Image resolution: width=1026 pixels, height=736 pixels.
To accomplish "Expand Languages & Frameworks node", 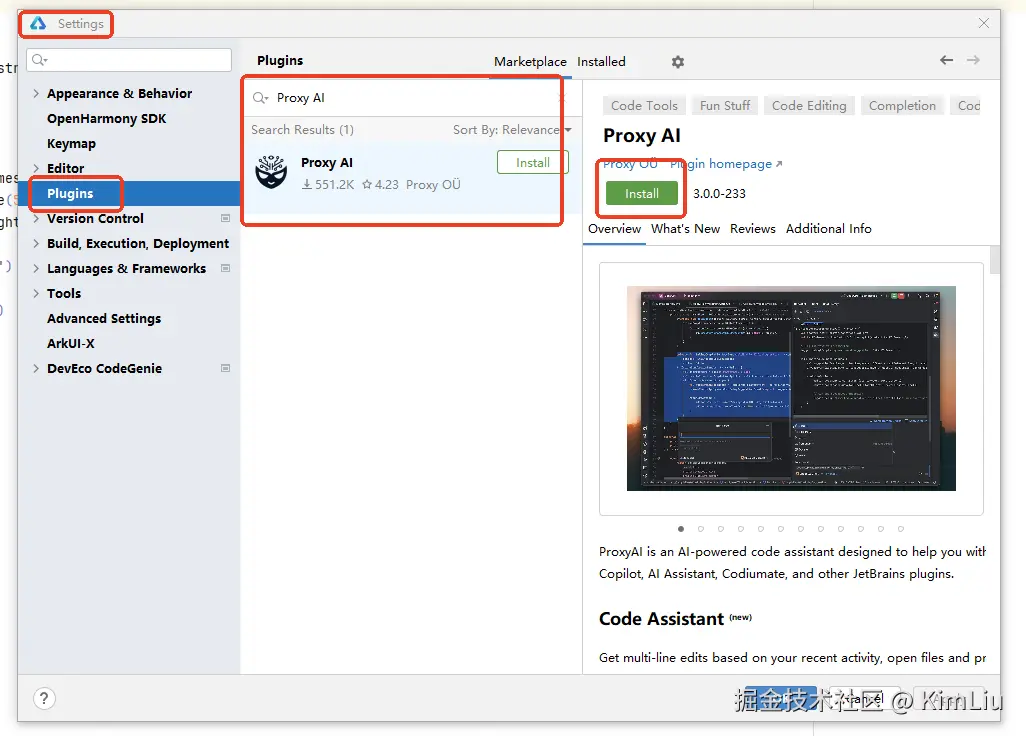I will (36, 268).
